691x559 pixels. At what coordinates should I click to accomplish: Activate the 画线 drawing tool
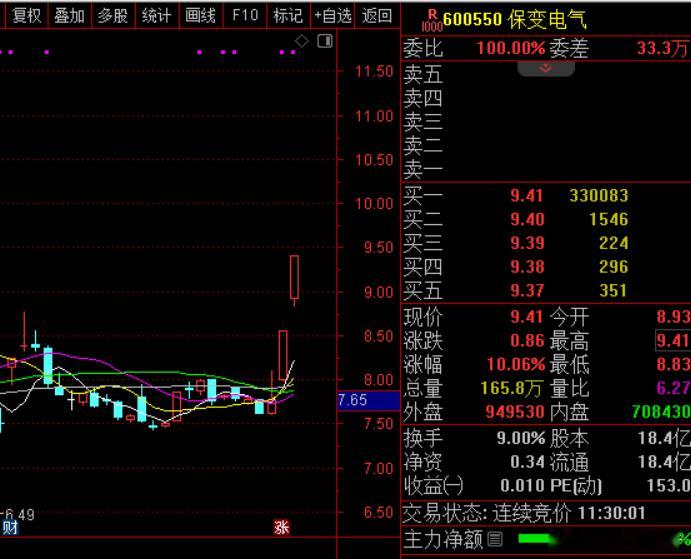(x=201, y=16)
